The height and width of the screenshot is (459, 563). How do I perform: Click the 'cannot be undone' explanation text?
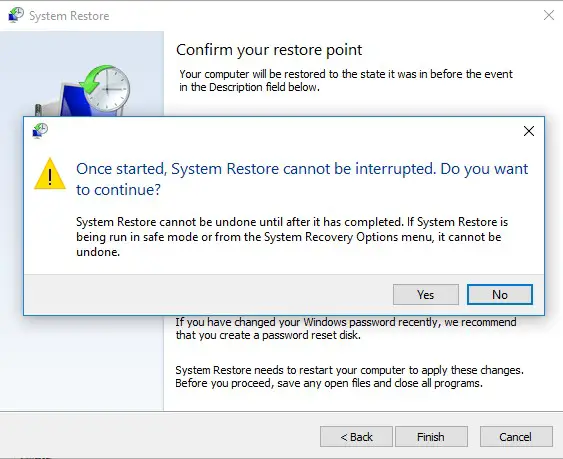coord(292,237)
